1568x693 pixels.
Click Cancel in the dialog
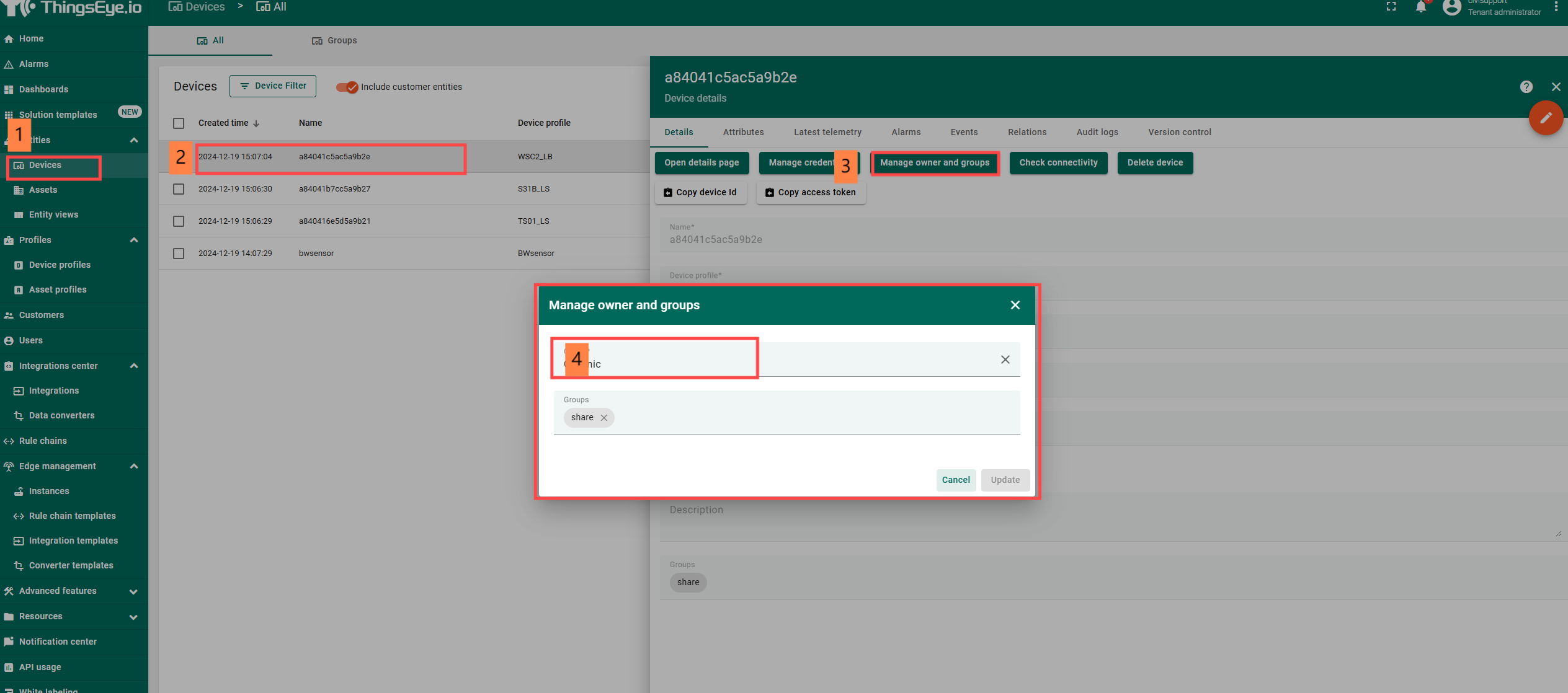955,480
